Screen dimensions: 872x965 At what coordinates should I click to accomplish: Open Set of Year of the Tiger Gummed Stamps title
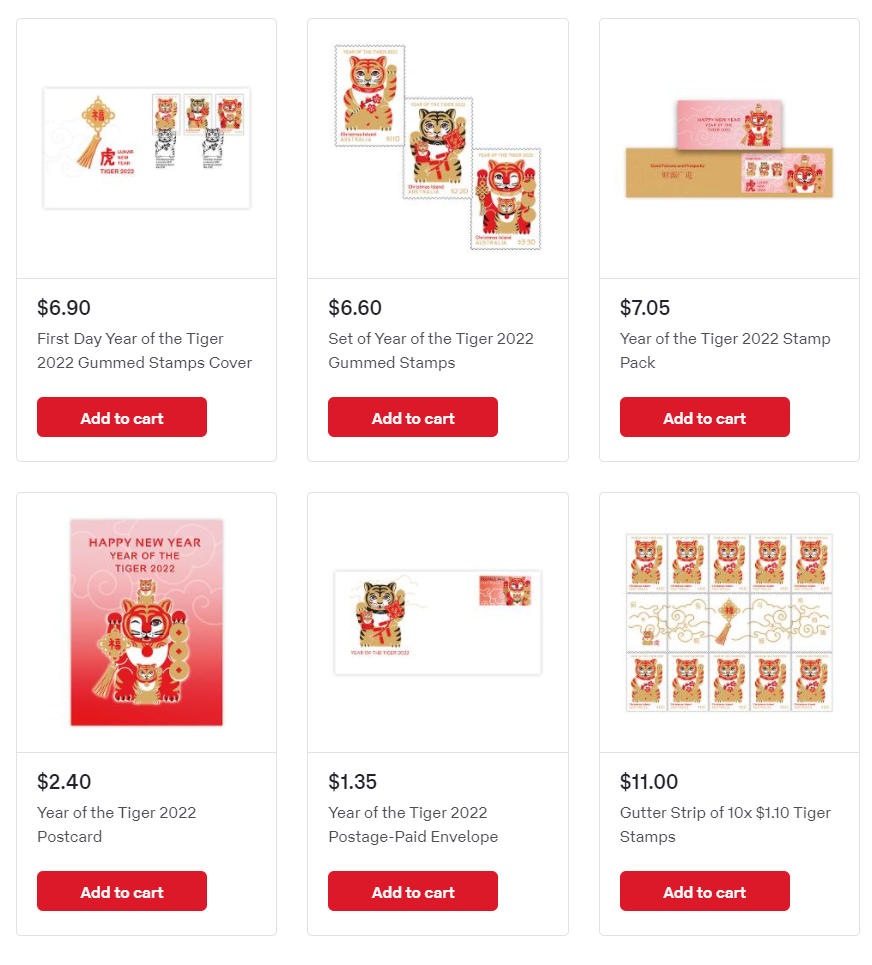pyautogui.click(x=431, y=351)
